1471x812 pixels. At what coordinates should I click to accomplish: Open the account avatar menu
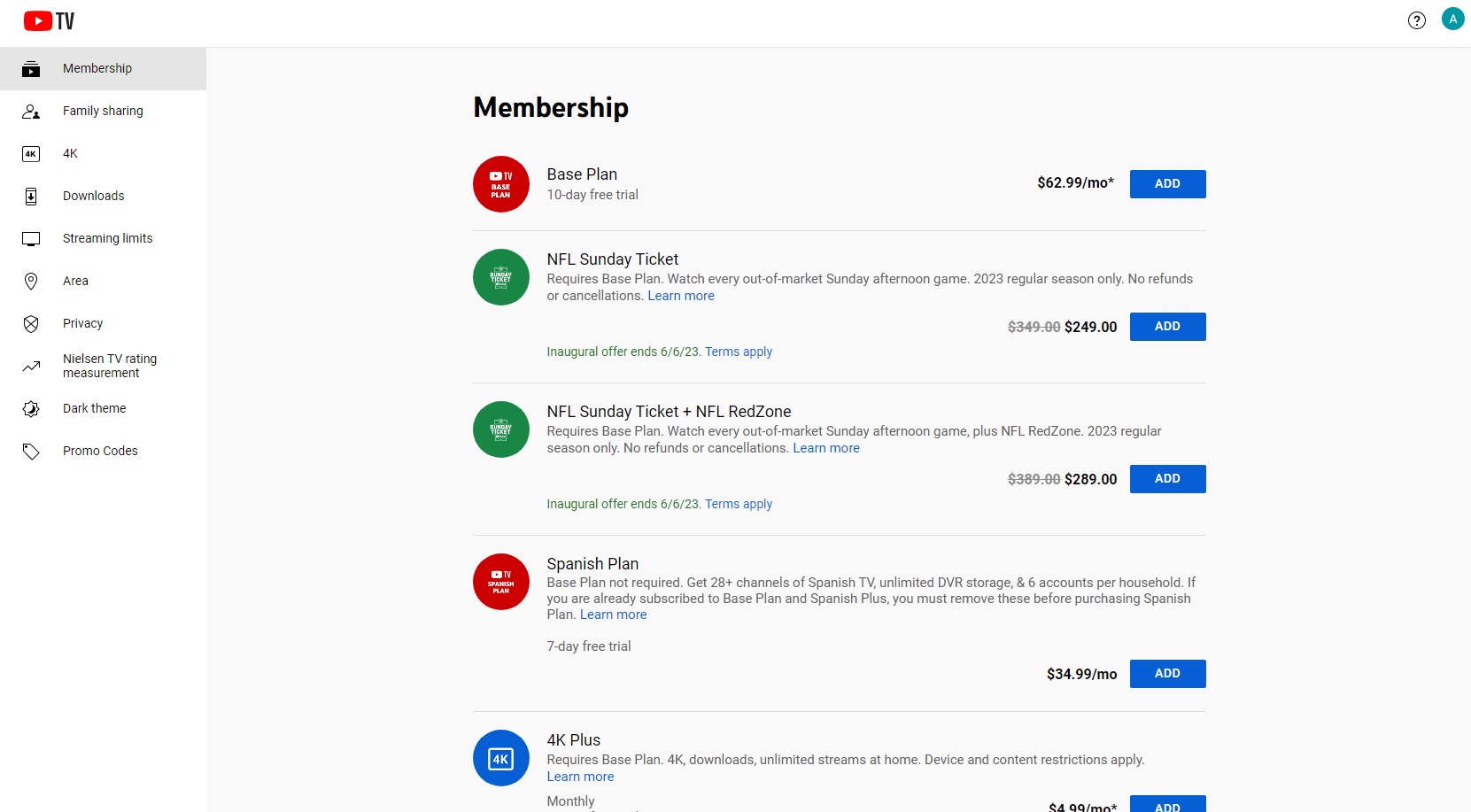(x=1453, y=19)
